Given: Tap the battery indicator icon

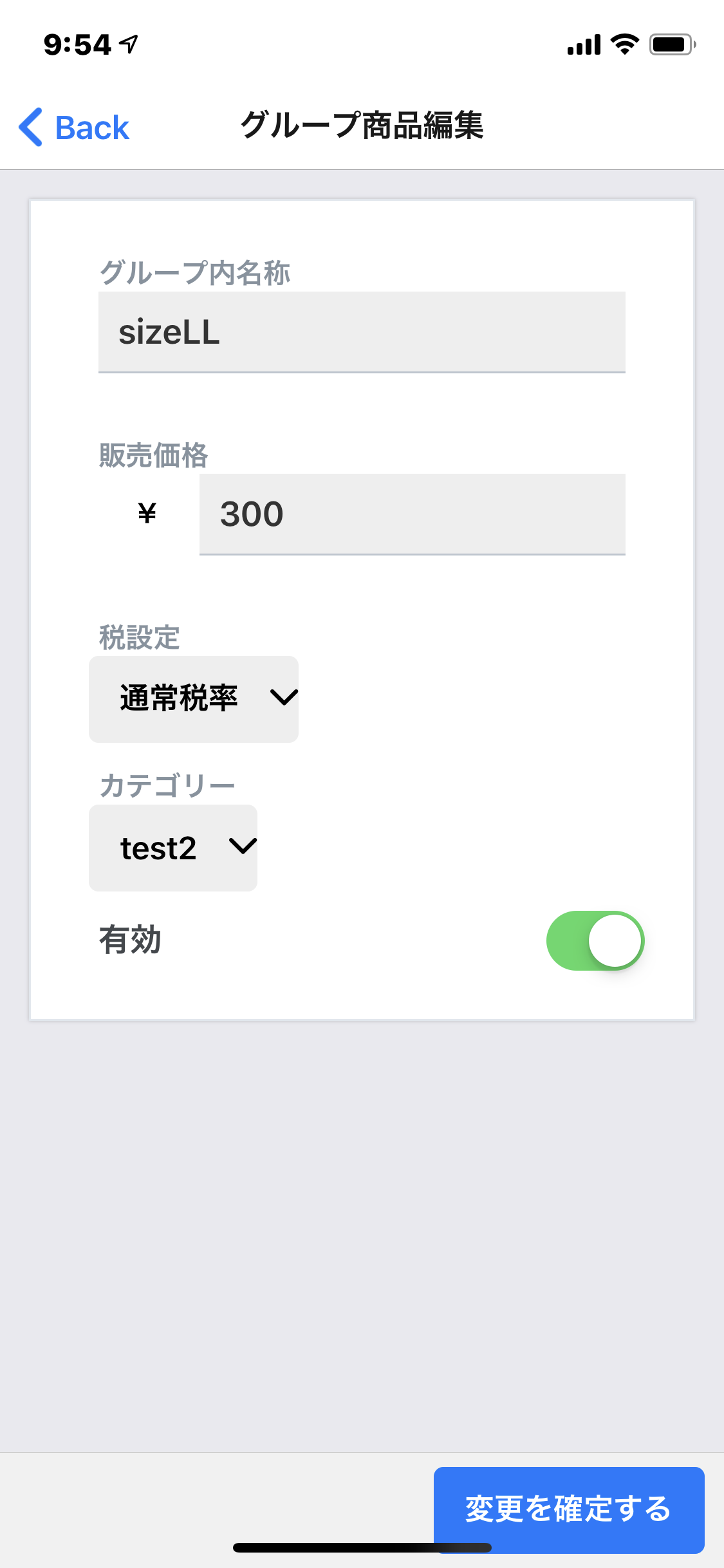Looking at the screenshot, I should [672, 44].
